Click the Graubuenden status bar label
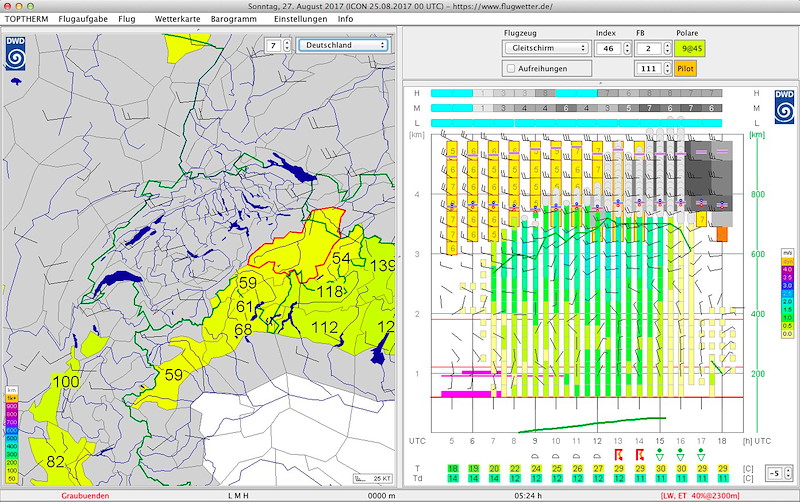The width and height of the screenshot is (800, 502). pos(85,495)
